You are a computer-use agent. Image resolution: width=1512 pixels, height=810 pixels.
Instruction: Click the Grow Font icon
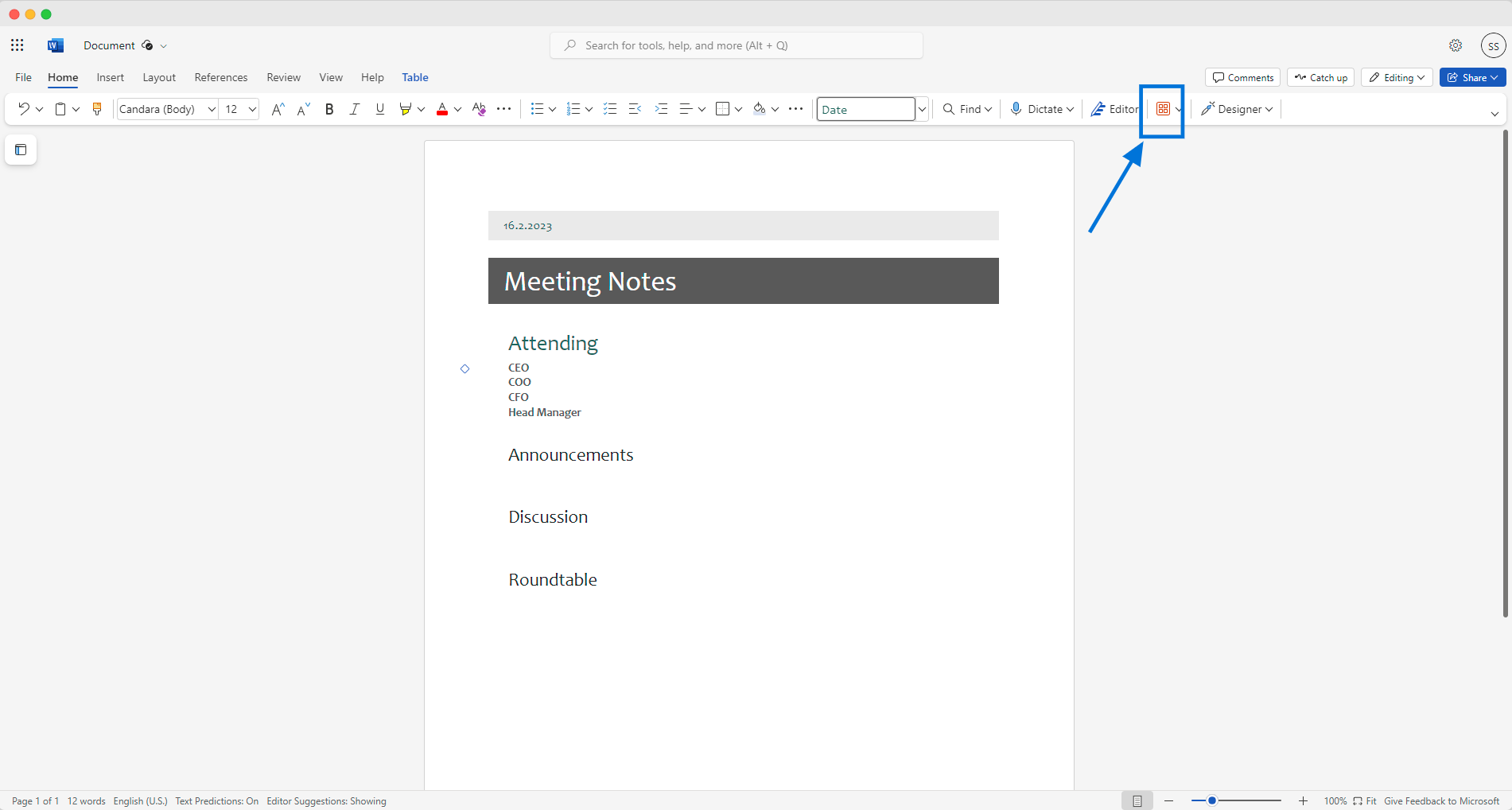click(278, 109)
